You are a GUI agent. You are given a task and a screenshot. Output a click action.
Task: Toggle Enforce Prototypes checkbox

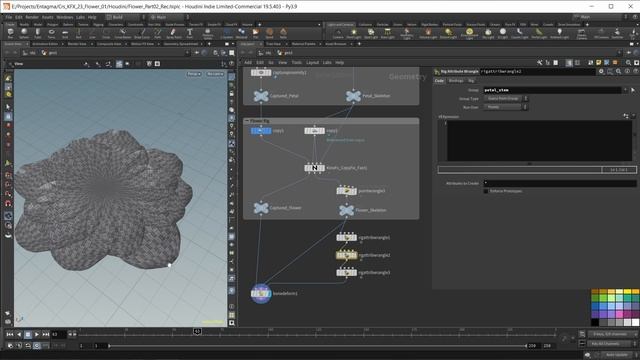click(486, 191)
